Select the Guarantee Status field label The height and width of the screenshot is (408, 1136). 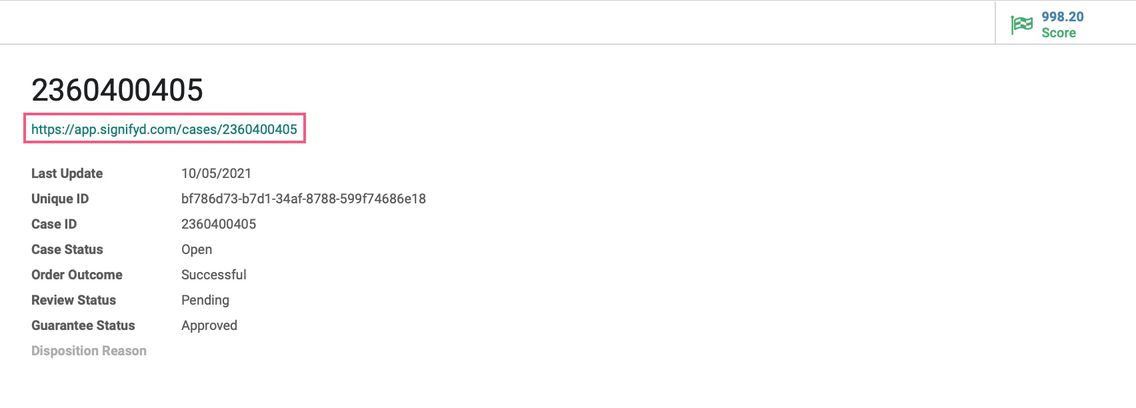point(83,325)
